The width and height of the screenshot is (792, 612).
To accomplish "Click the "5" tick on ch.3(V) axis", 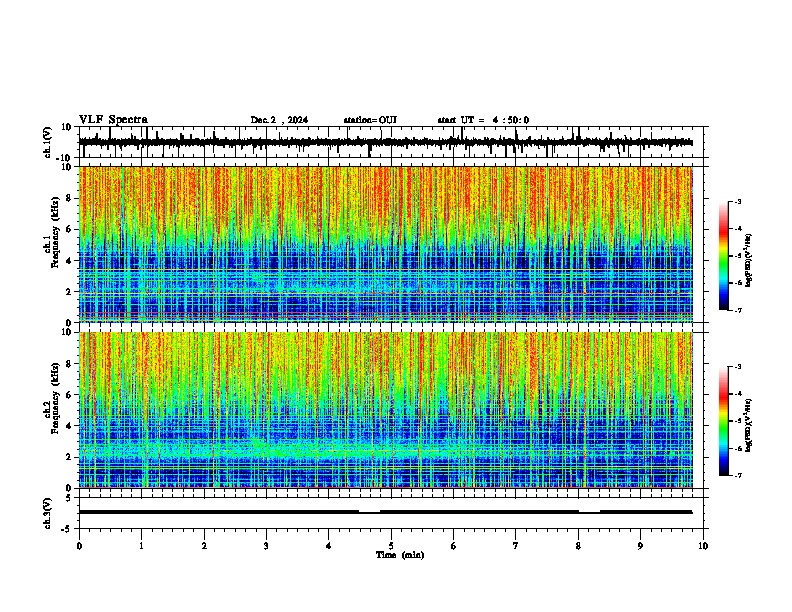I will pyautogui.click(x=69, y=498).
